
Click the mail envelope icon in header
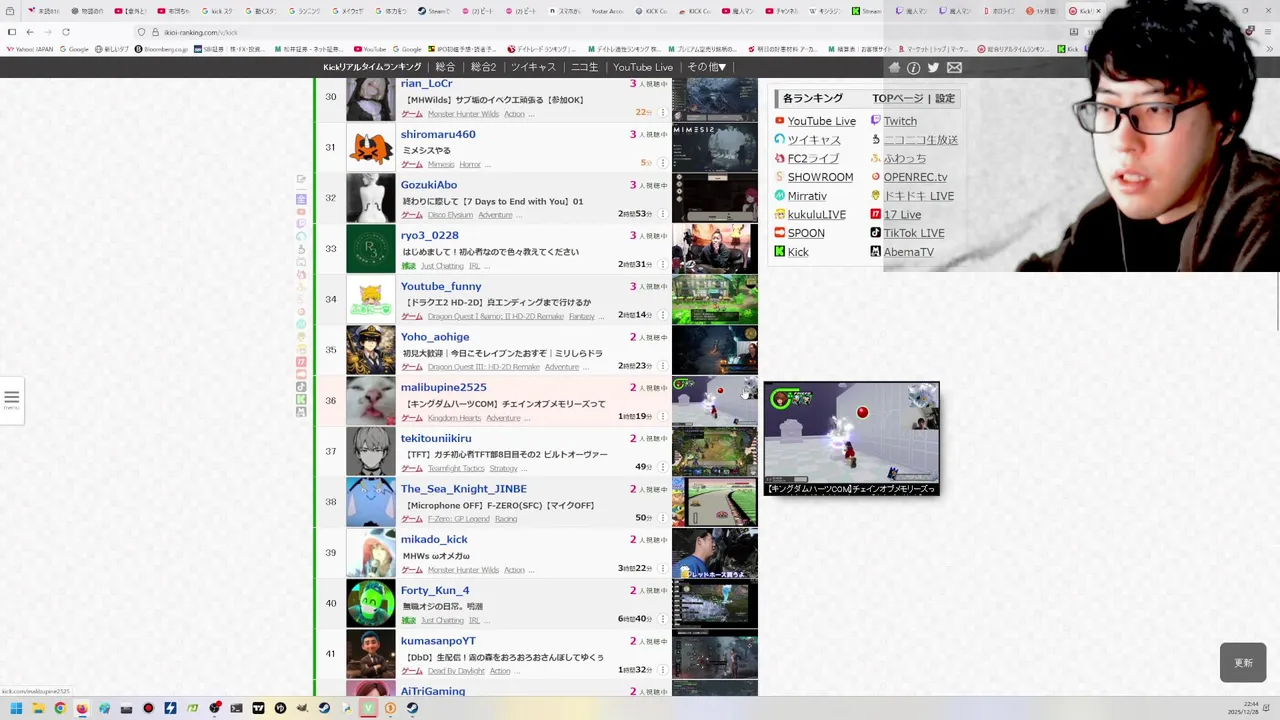click(x=954, y=67)
